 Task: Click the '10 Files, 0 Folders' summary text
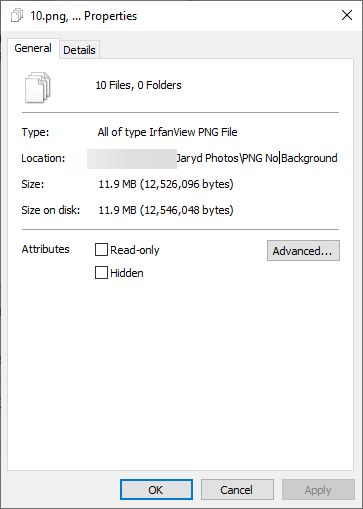click(138, 85)
